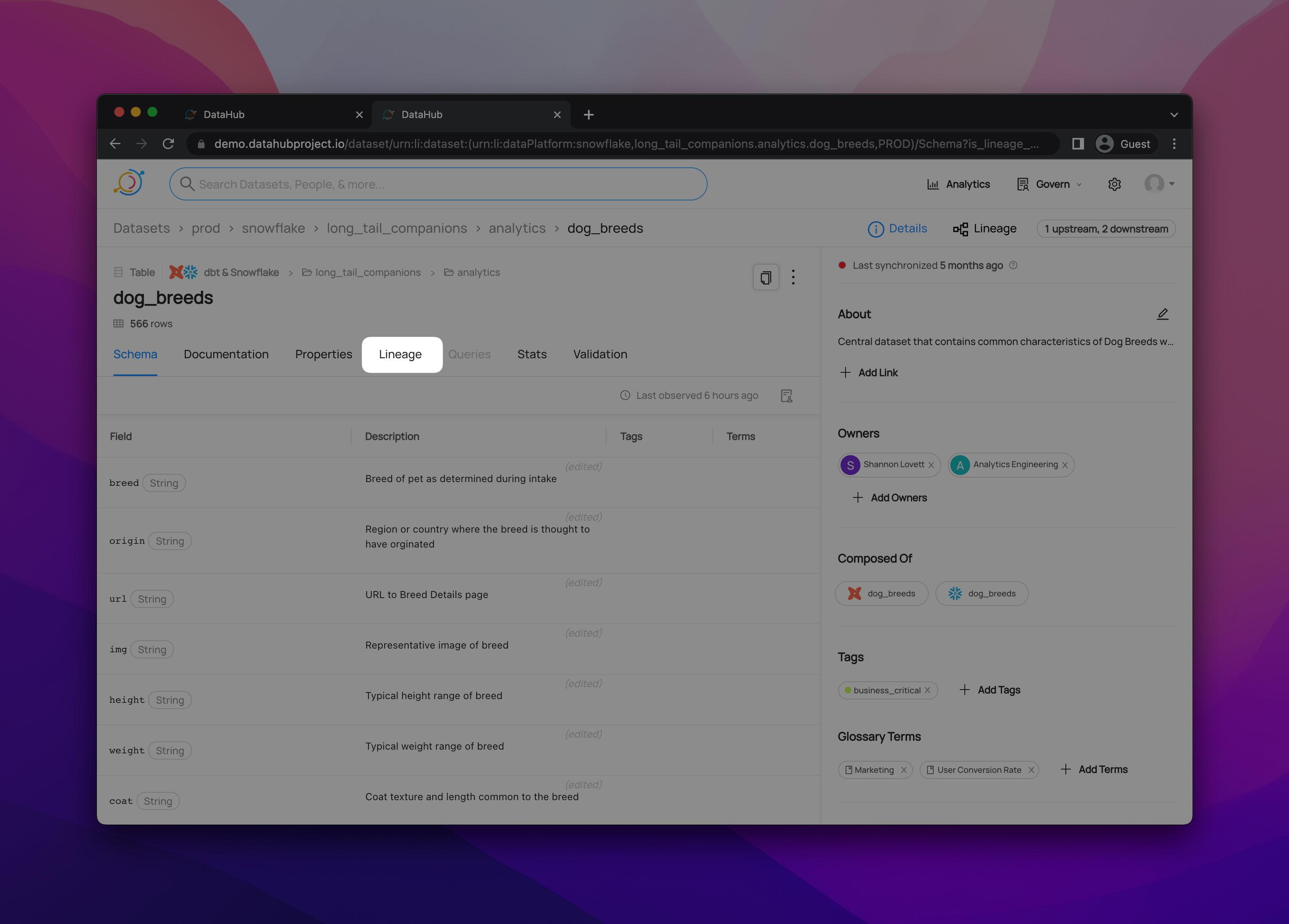
Task: Open the three-dot dataset options menu
Action: point(793,277)
